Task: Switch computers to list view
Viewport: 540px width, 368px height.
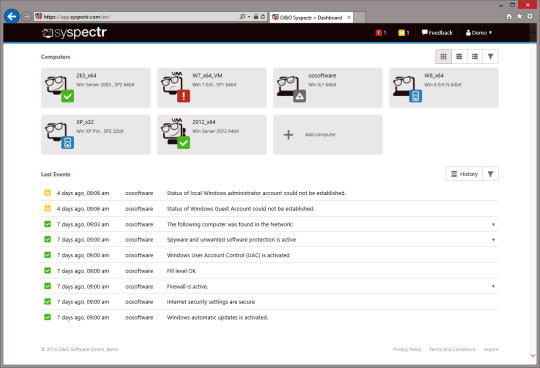Action: pyautogui.click(x=459, y=56)
